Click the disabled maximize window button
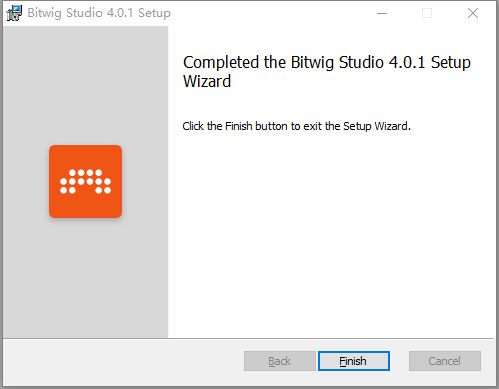Viewport: 499px width, 389px height. point(427,13)
